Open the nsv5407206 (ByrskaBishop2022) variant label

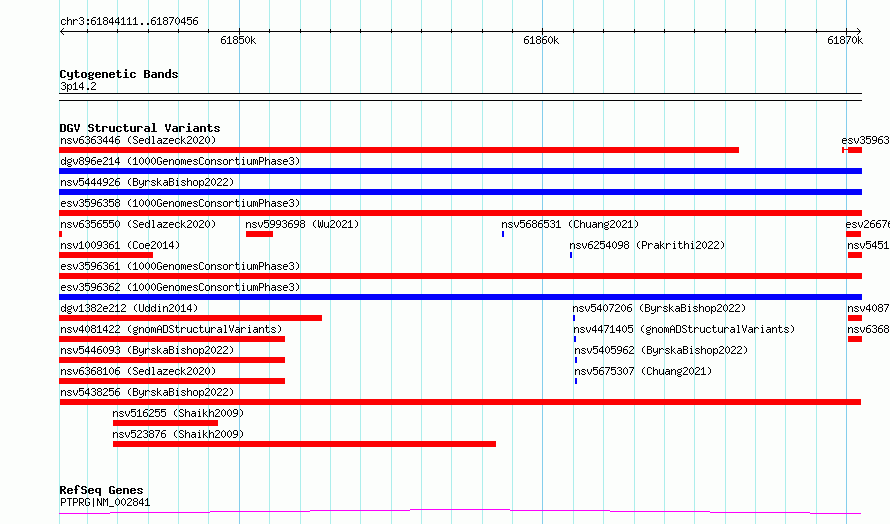tap(660, 308)
